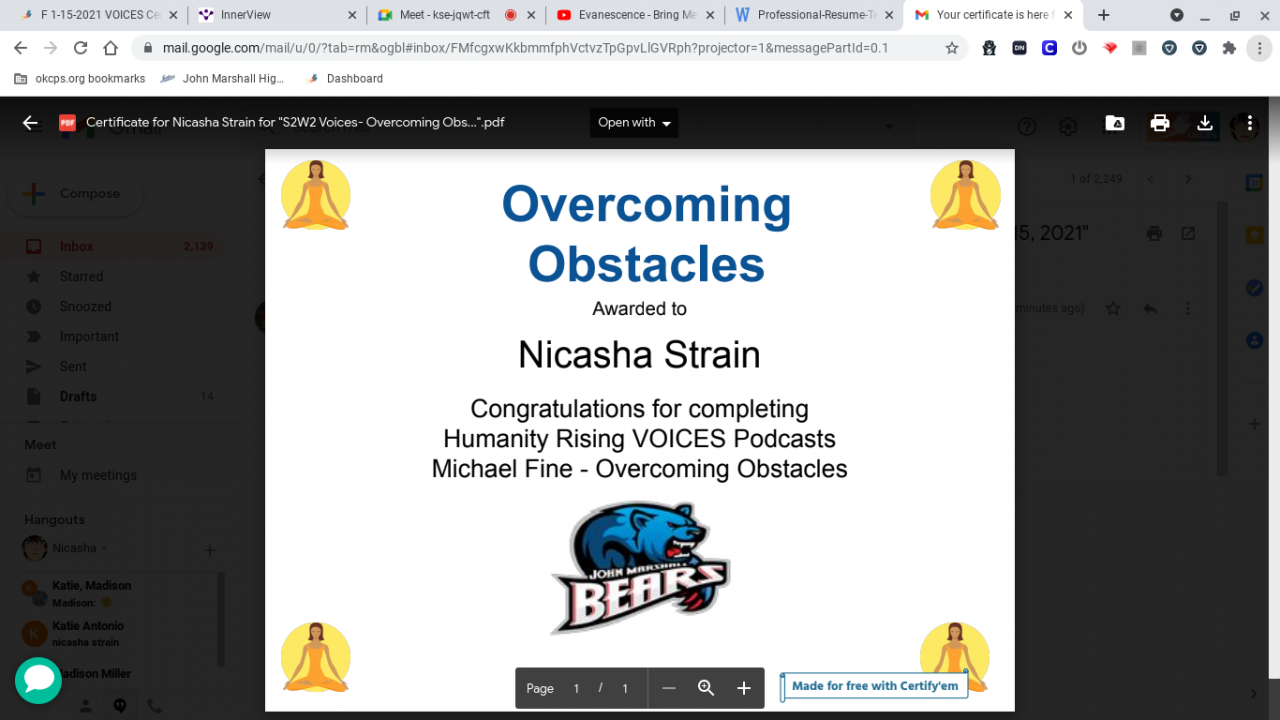Open Google Keep in Gmail's side panel

[1254, 235]
